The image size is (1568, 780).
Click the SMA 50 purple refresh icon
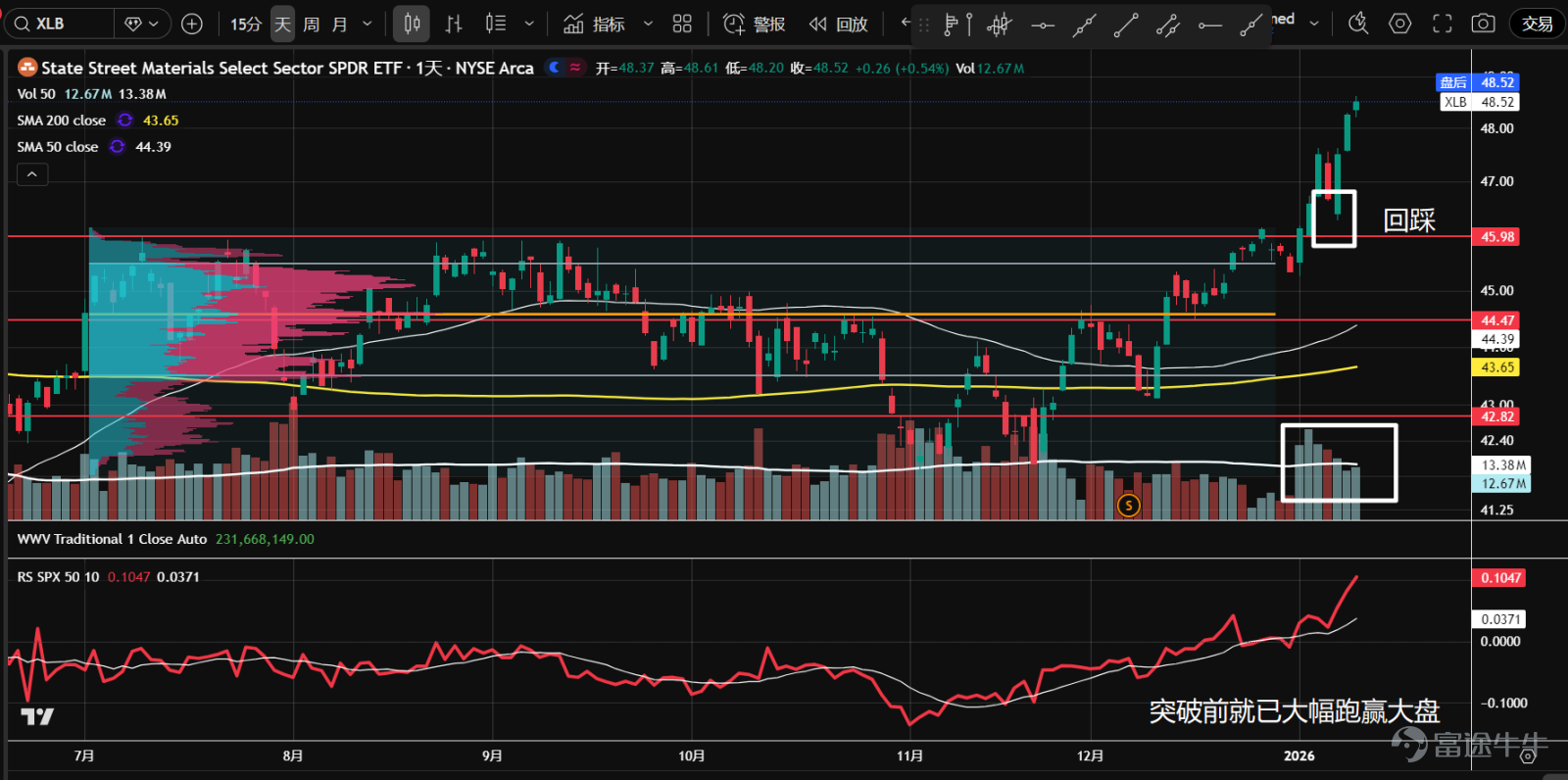117,147
